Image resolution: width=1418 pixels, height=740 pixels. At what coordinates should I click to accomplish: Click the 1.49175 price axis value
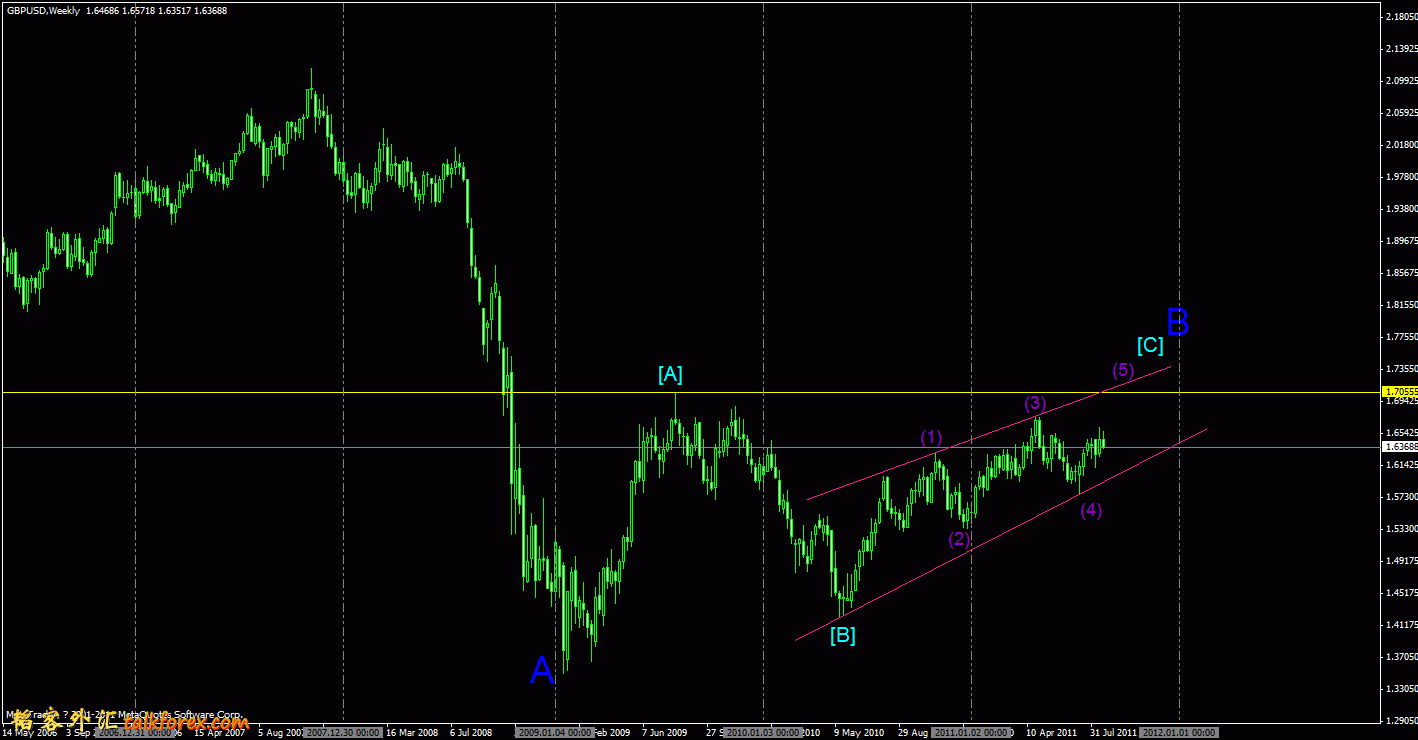pos(1400,561)
